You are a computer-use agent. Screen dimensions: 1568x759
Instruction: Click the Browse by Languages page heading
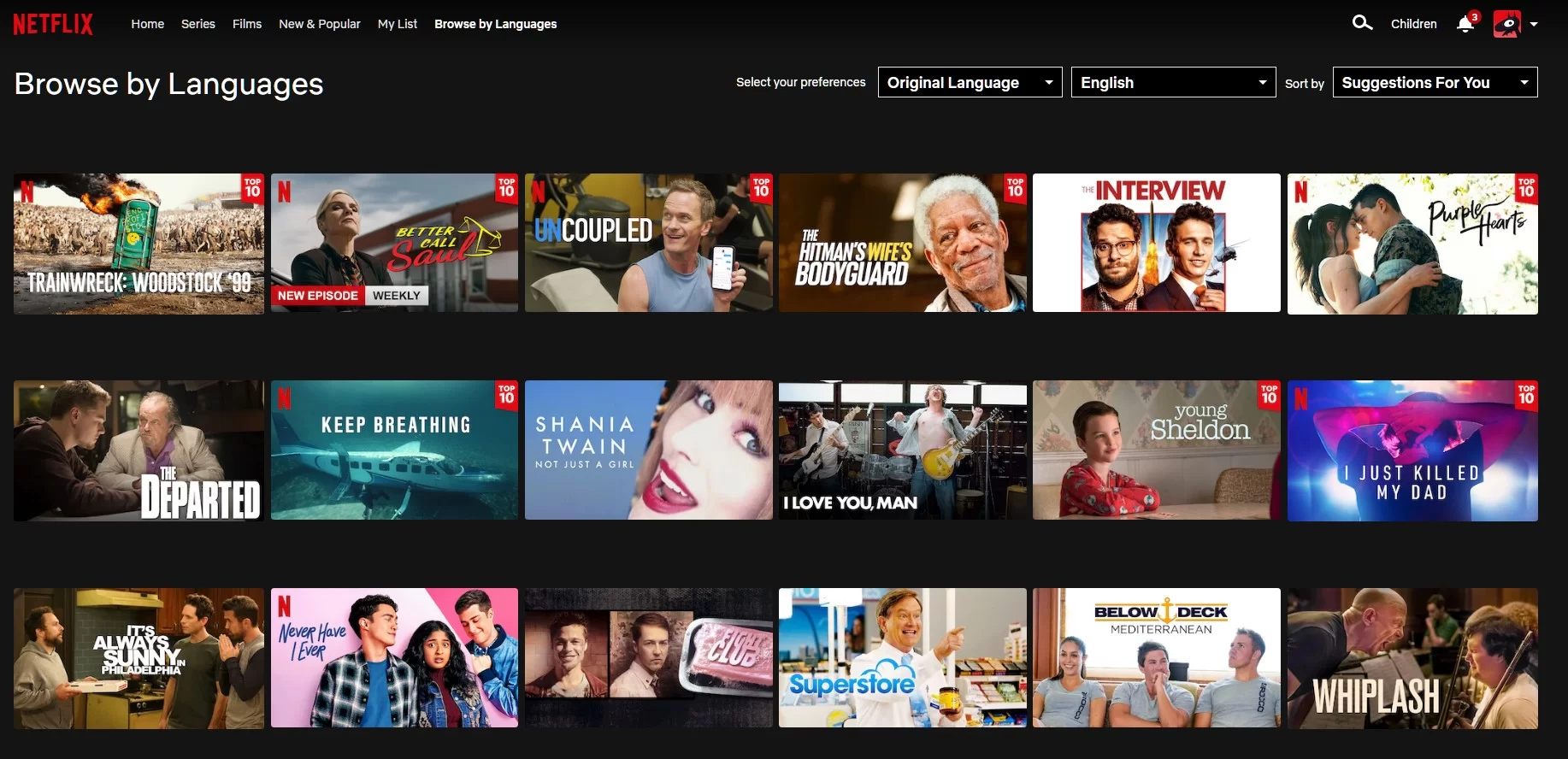coord(168,84)
